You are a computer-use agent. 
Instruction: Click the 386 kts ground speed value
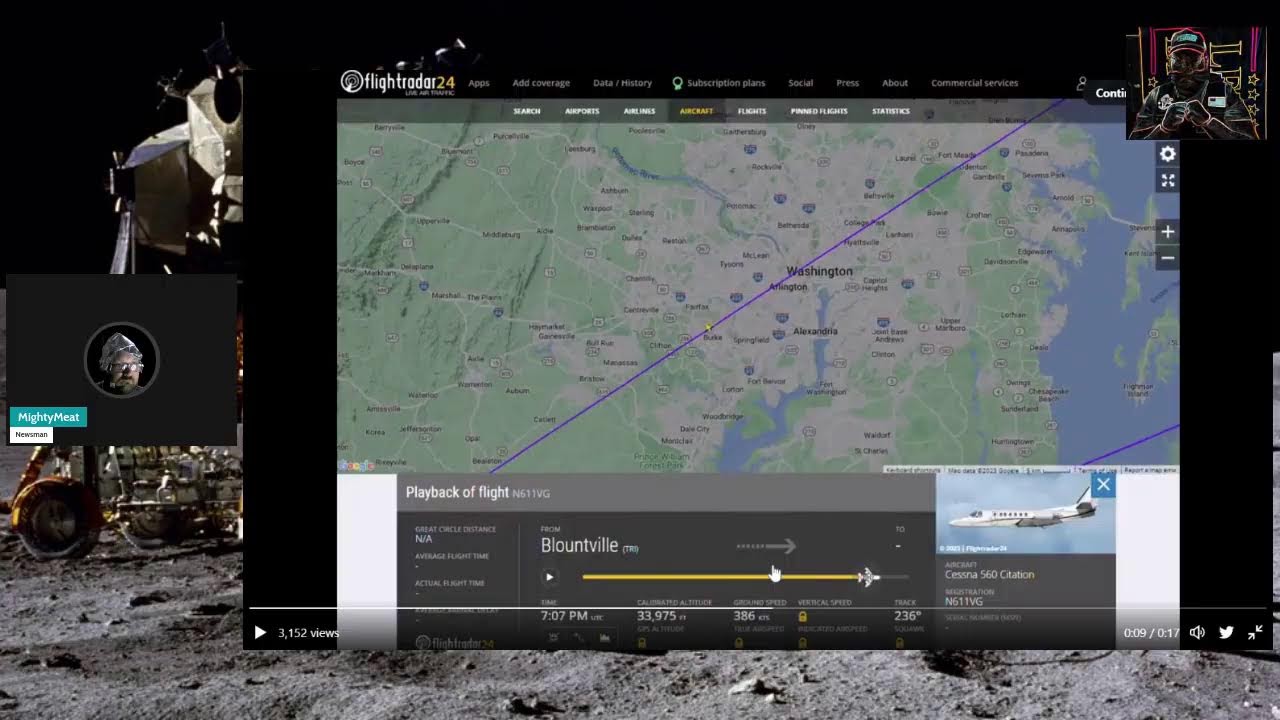[x=752, y=616]
